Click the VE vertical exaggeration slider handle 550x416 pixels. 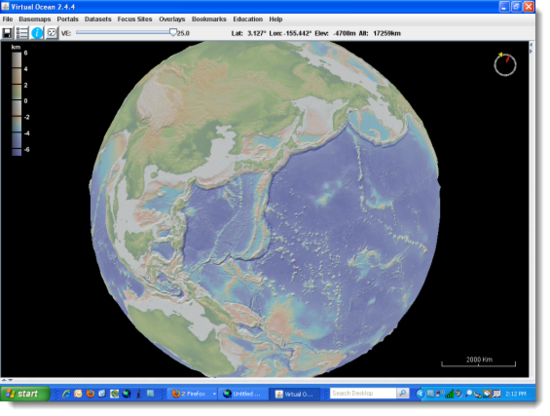pyautogui.click(x=173, y=33)
